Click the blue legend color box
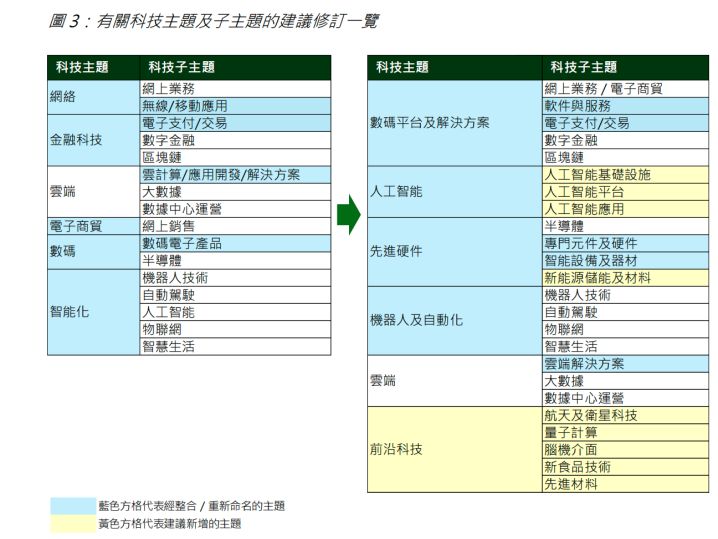718x539 pixels. coord(73,506)
